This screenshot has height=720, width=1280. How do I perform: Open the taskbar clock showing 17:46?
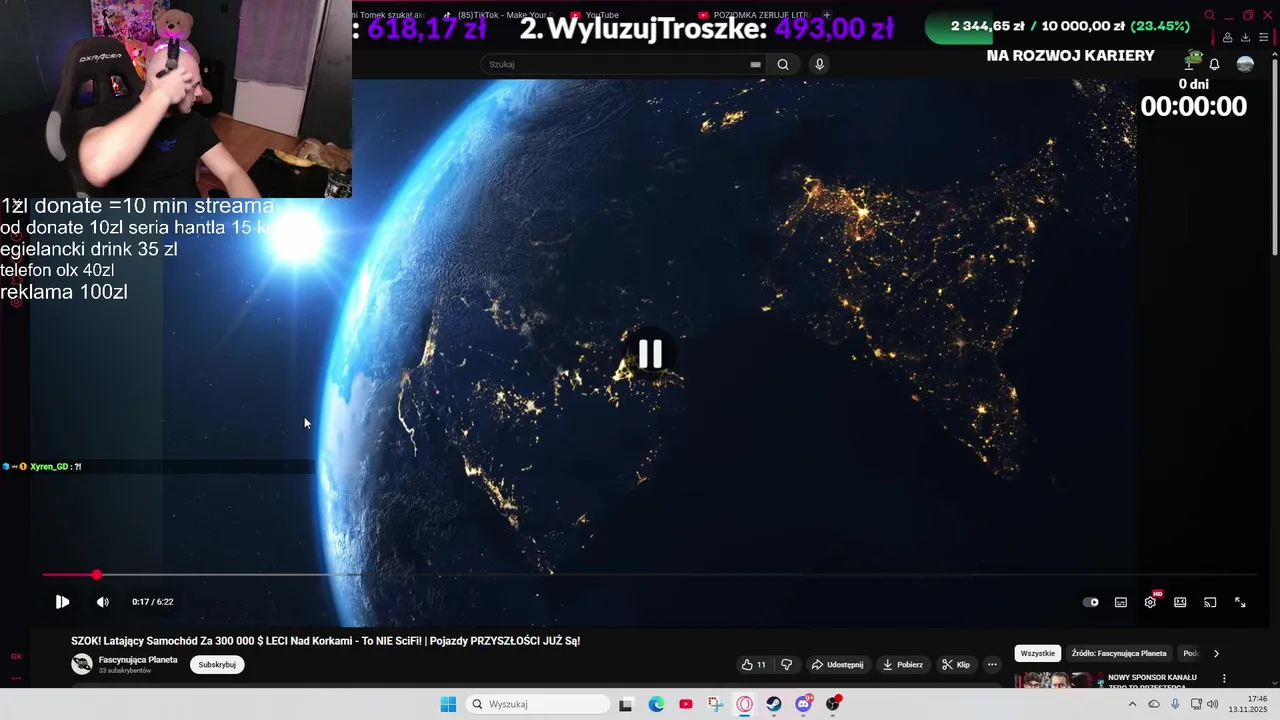pyautogui.click(x=1248, y=704)
